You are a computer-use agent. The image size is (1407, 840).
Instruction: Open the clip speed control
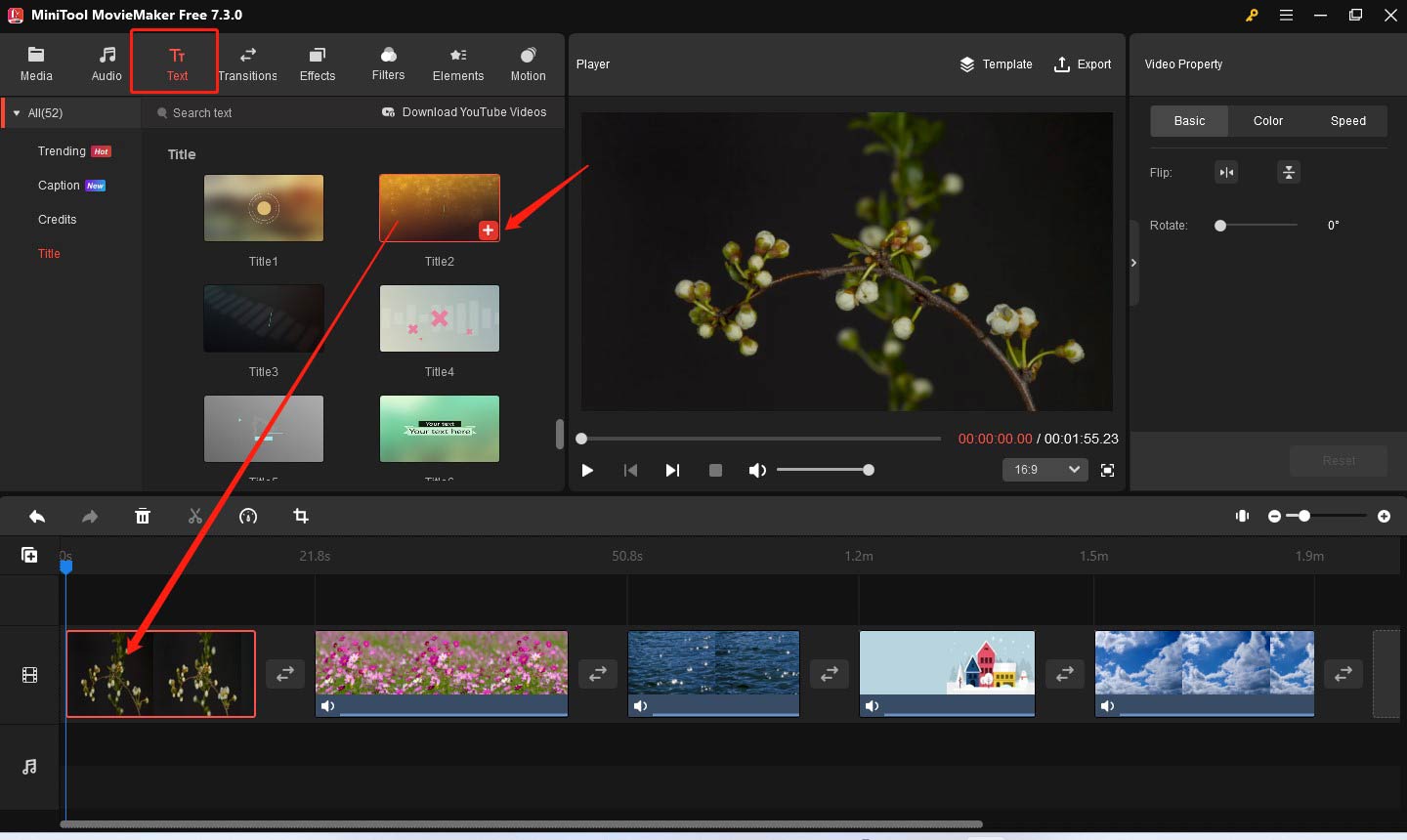[248, 517]
